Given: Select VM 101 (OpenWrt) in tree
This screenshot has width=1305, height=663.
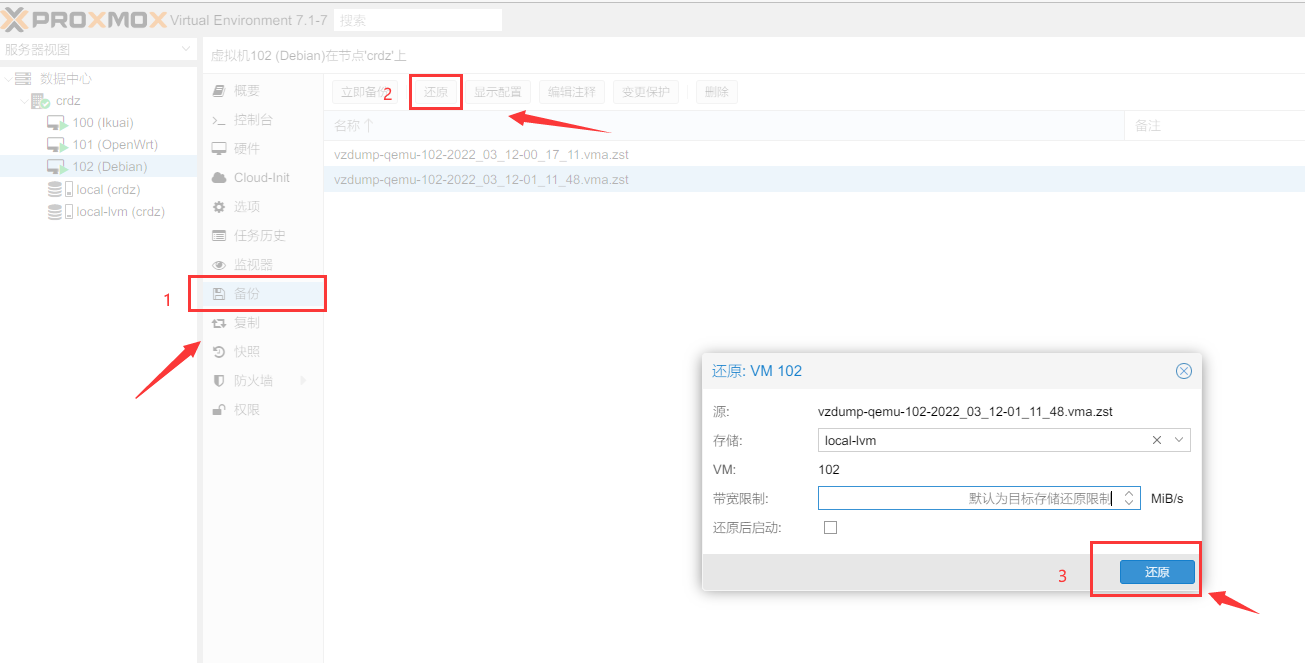Looking at the screenshot, I should point(114,145).
